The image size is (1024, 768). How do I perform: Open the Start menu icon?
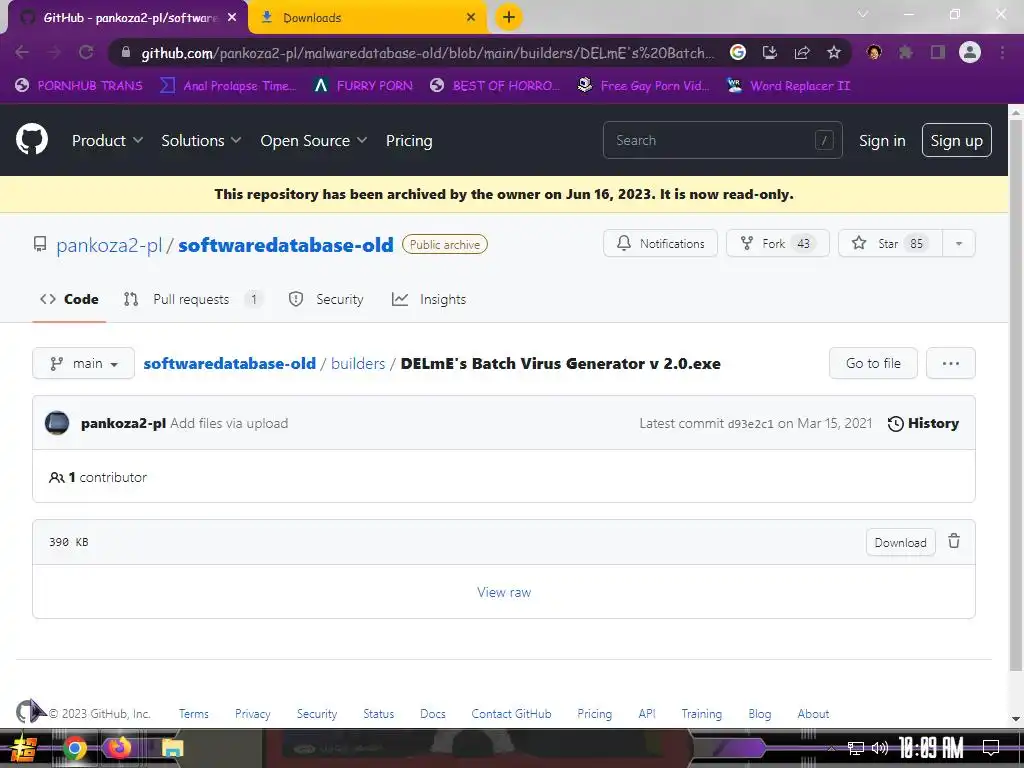(x=24, y=748)
